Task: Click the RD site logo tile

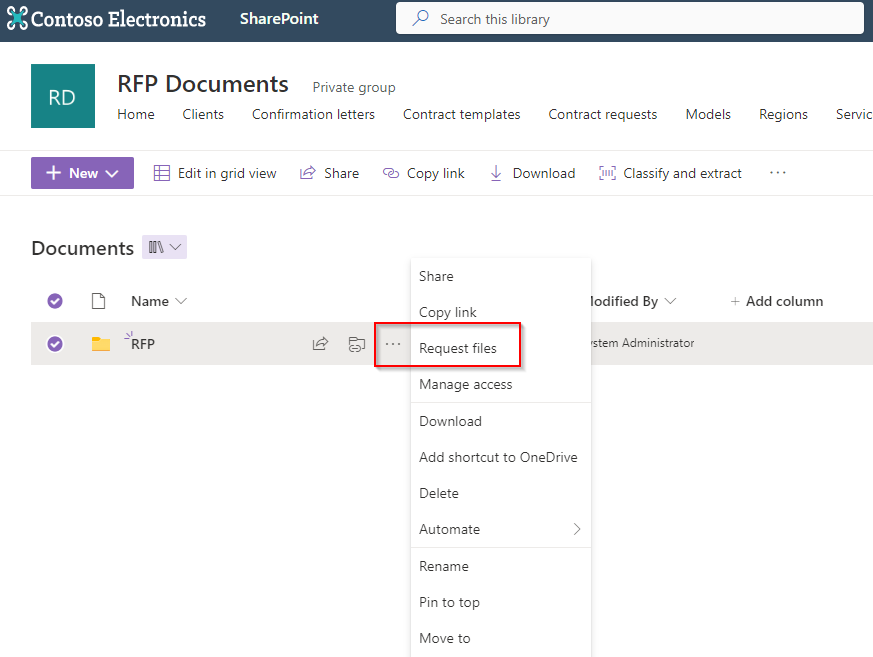Action: [63, 96]
